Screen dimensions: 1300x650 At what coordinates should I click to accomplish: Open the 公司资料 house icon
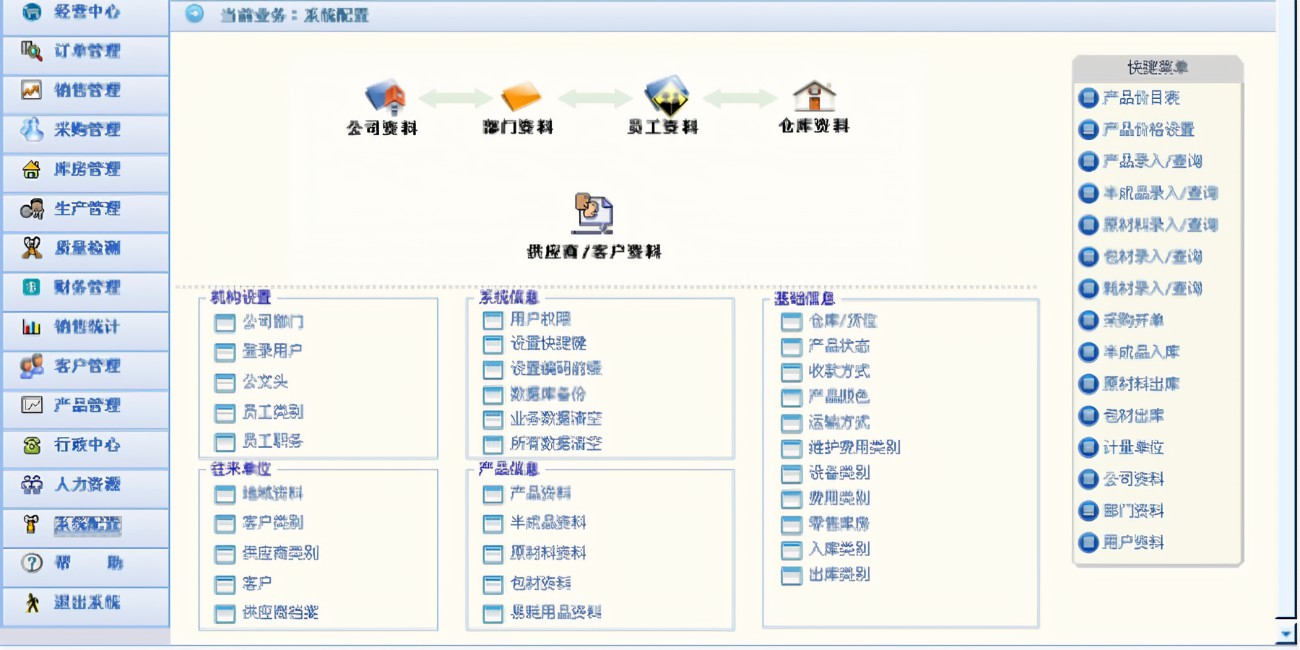(x=384, y=96)
